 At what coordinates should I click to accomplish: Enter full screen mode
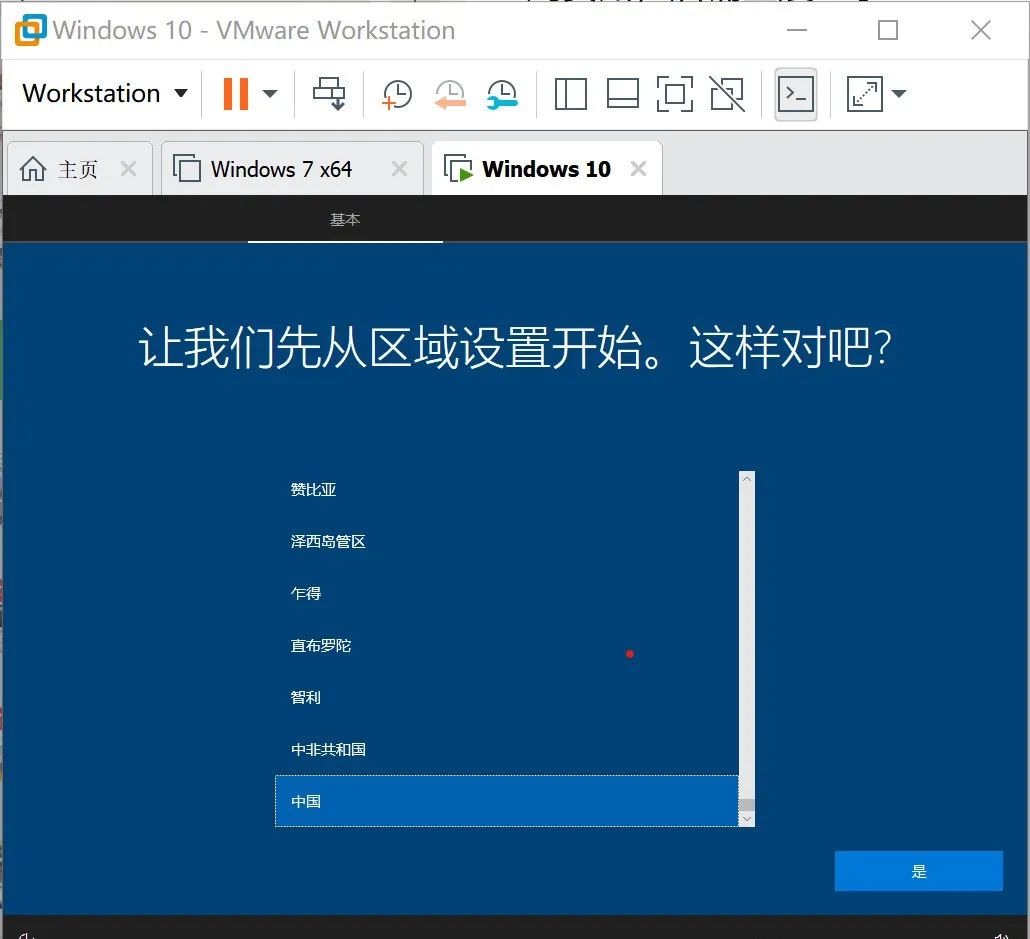(675, 93)
